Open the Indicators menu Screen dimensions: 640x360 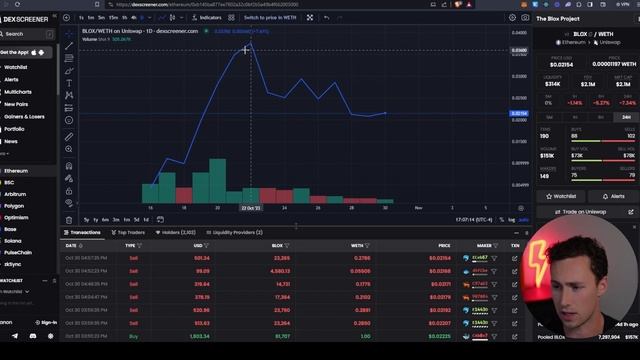207,18
